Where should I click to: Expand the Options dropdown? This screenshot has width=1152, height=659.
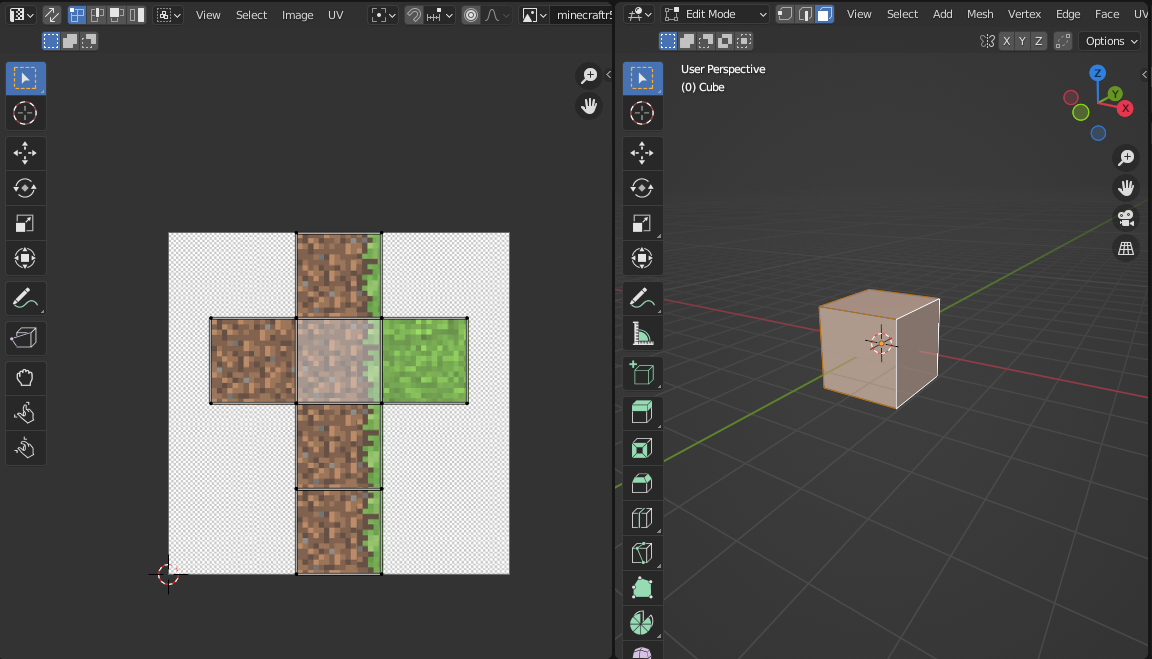pos(1111,41)
